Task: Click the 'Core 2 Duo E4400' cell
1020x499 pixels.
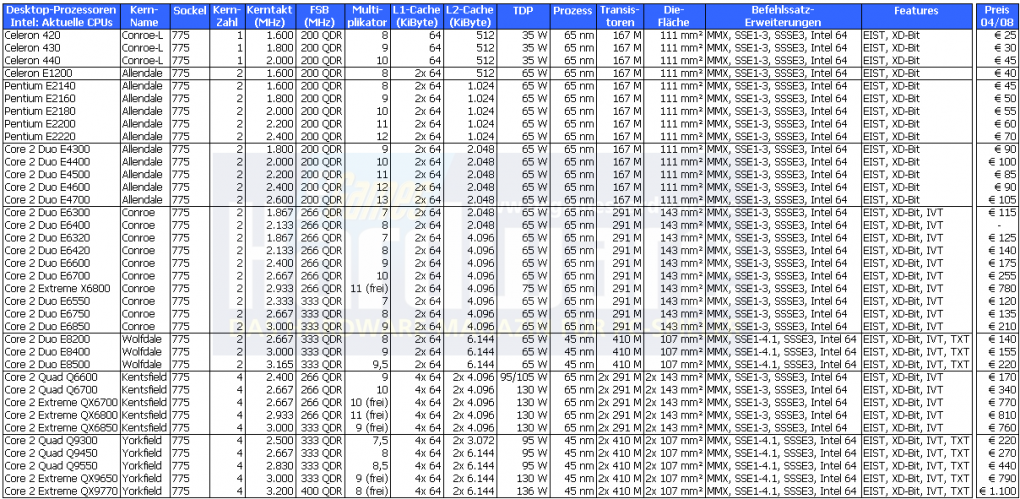Action: click(62, 161)
